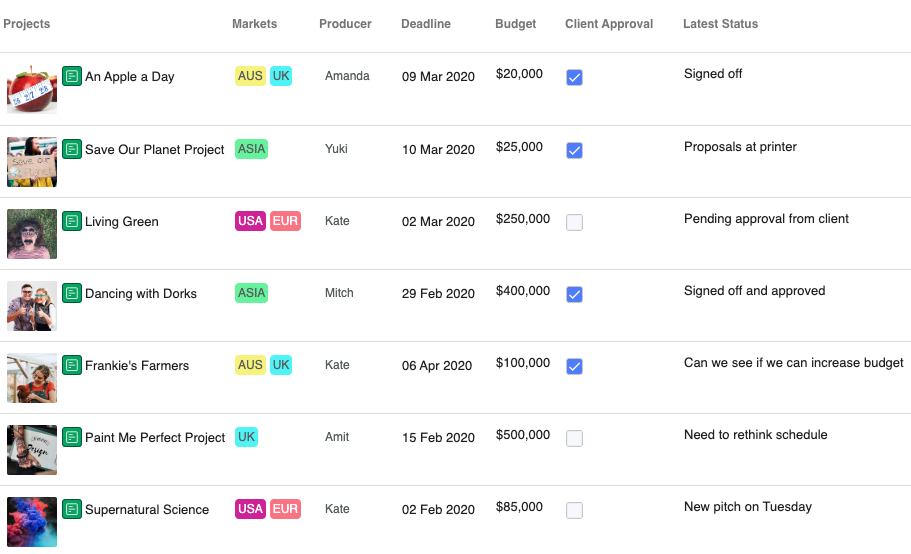Toggle Client Approval for Dancing with Dorks
The width and height of the screenshot is (911, 554).
[574, 294]
